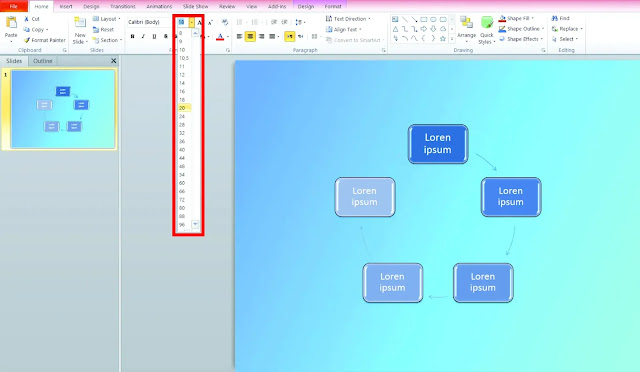Screen dimensions: 640x372
Task: Apply bold formatting
Action: (132, 36)
